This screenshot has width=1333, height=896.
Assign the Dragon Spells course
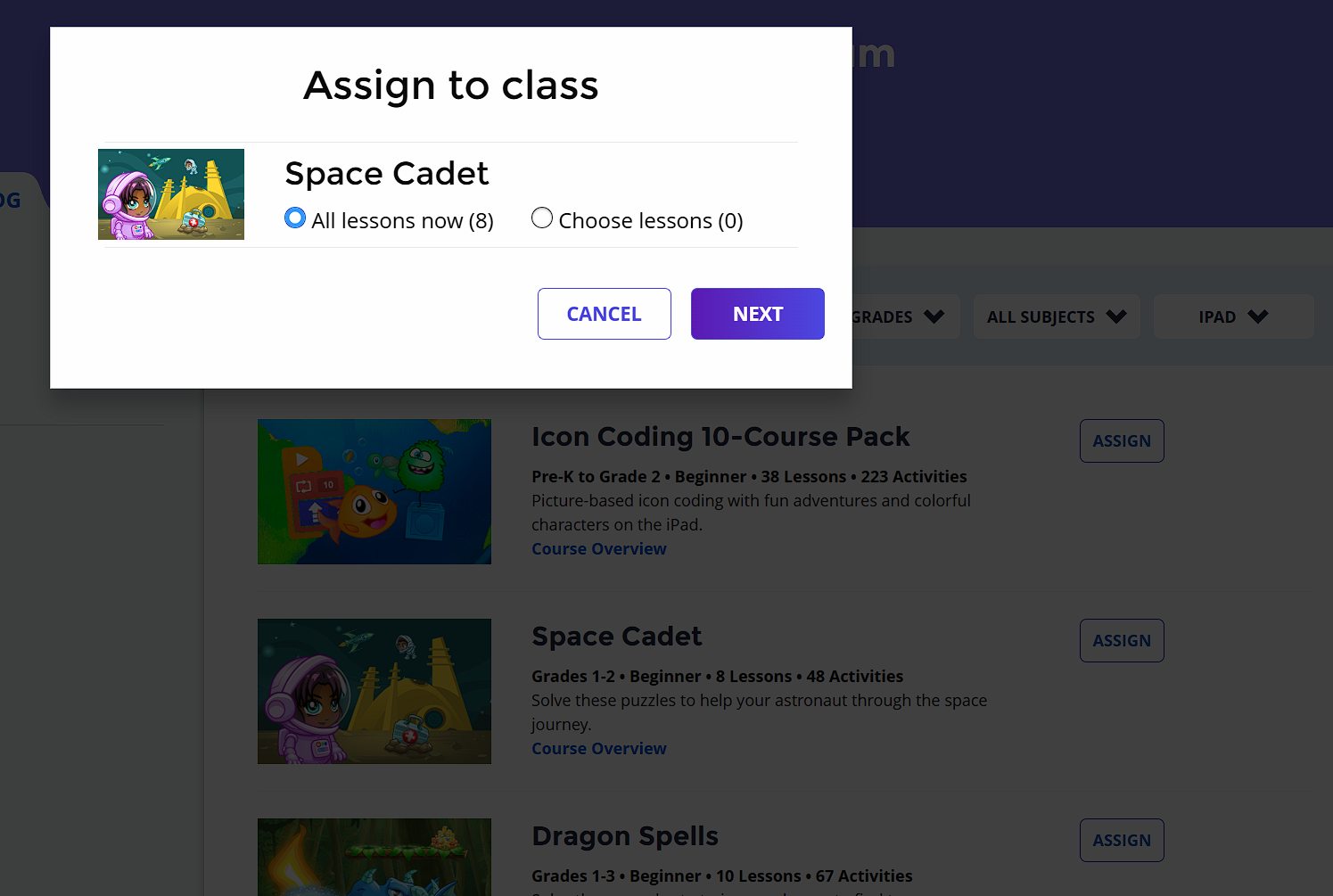point(1121,840)
